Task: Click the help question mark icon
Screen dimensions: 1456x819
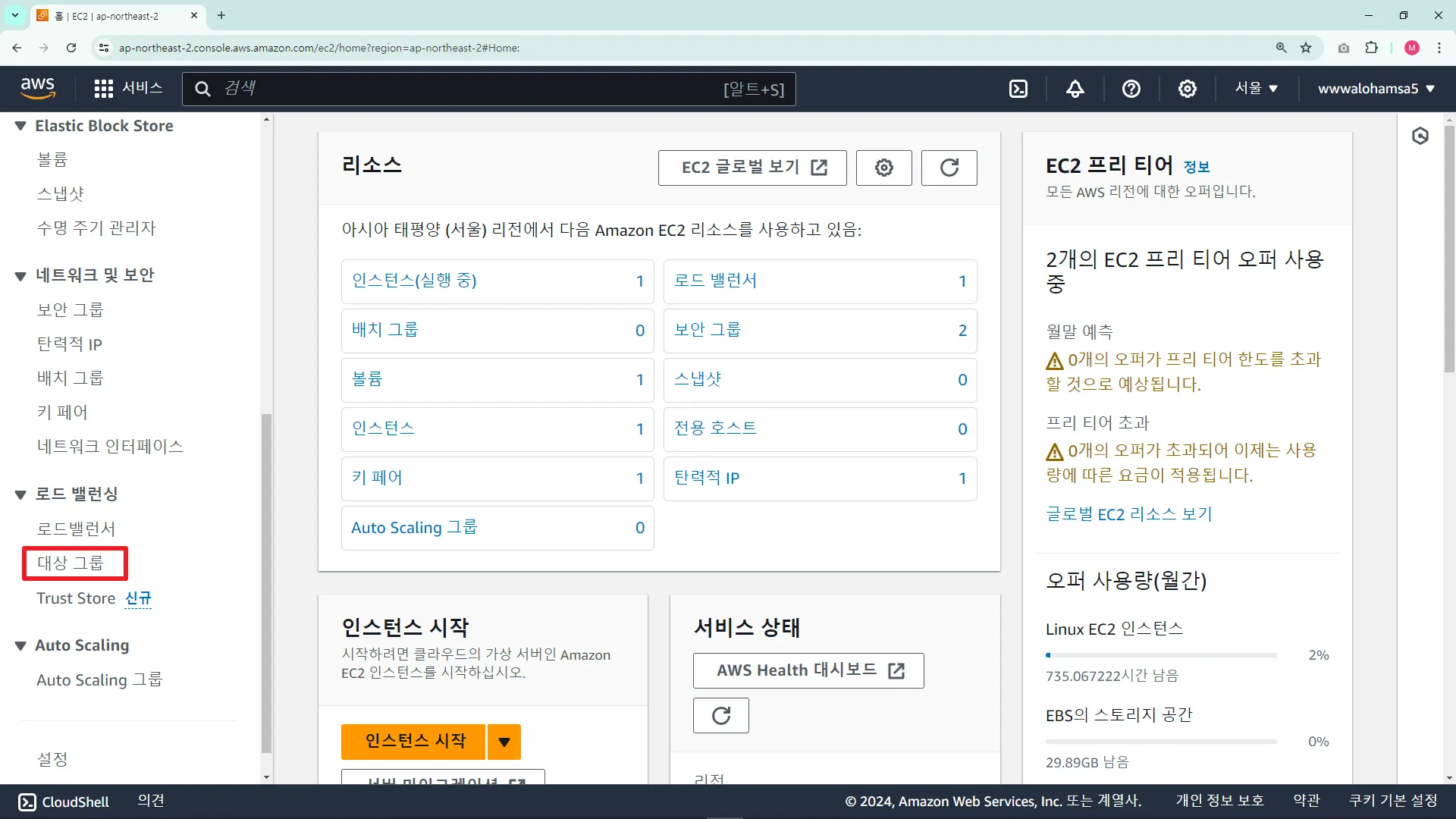Action: point(1131,89)
